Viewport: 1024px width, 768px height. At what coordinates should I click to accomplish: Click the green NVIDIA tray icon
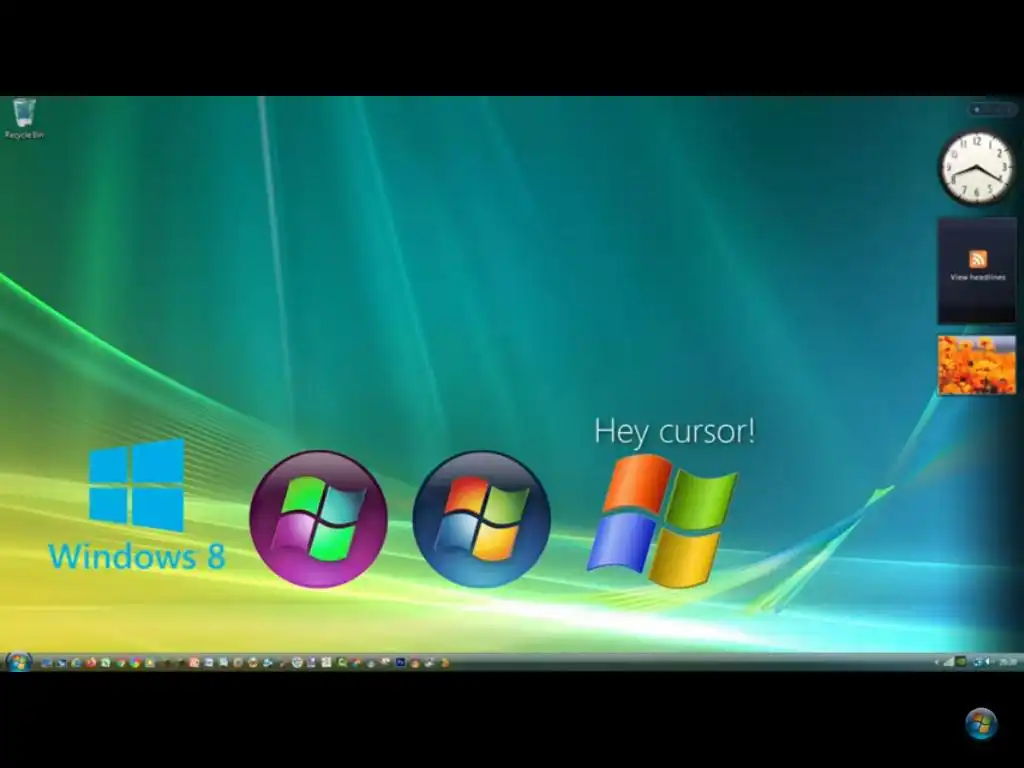pyautogui.click(x=961, y=662)
